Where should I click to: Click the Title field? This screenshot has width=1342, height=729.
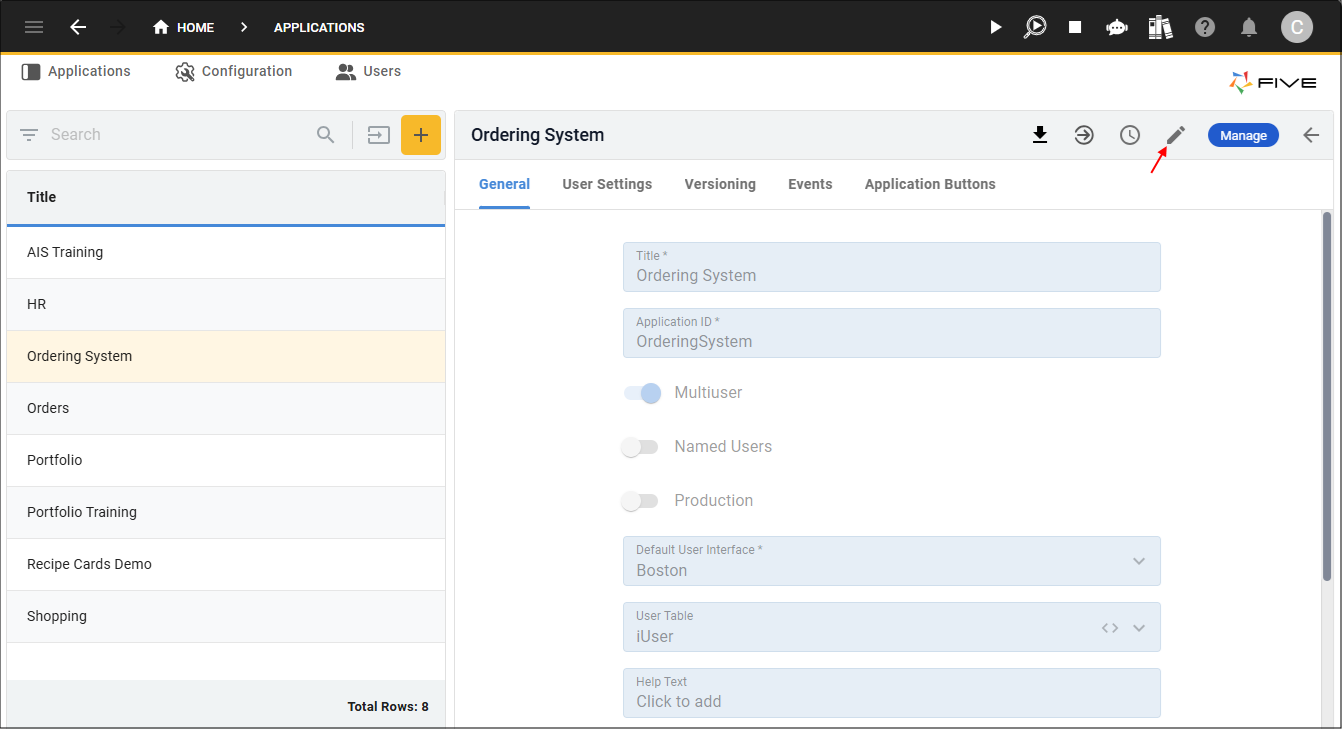click(892, 267)
